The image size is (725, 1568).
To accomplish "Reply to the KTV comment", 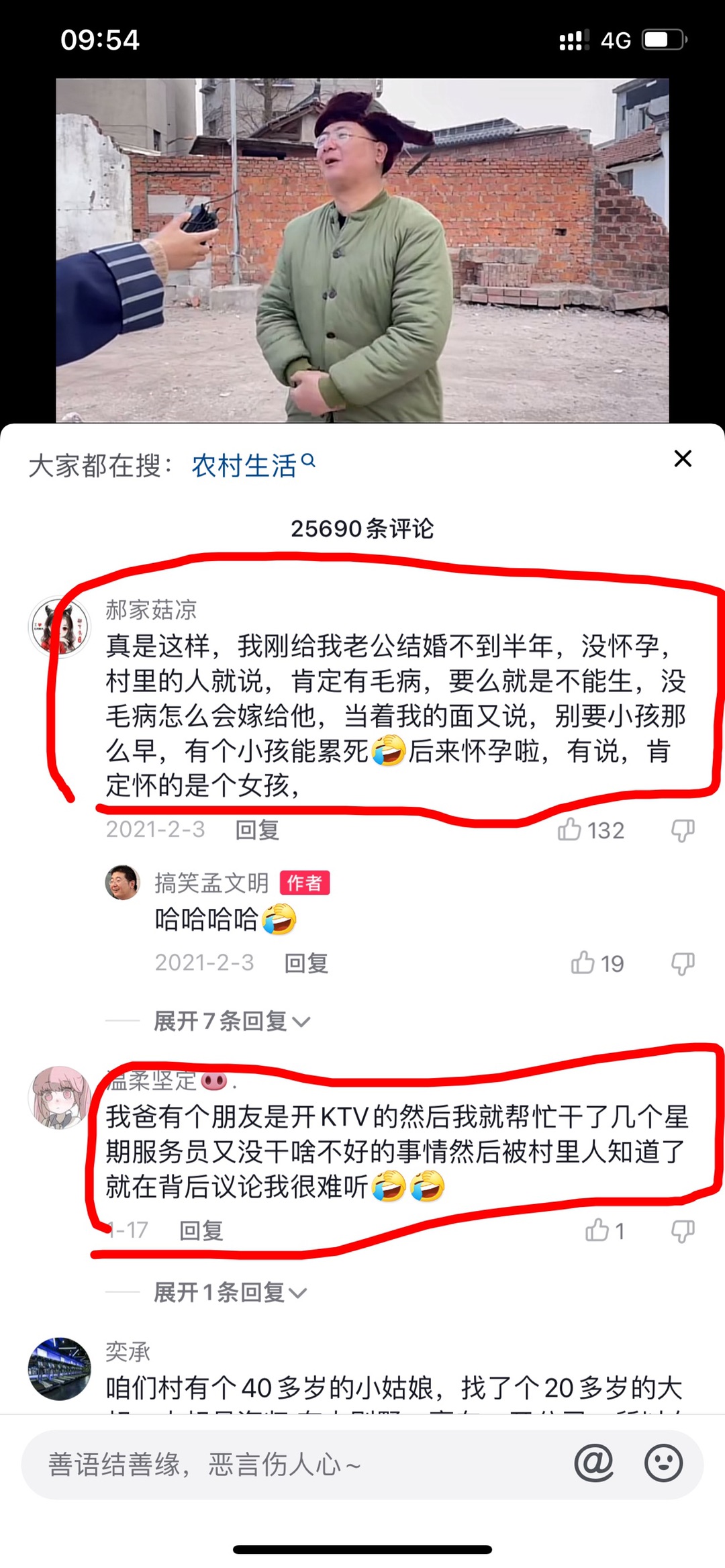I will tap(201, 1230).
